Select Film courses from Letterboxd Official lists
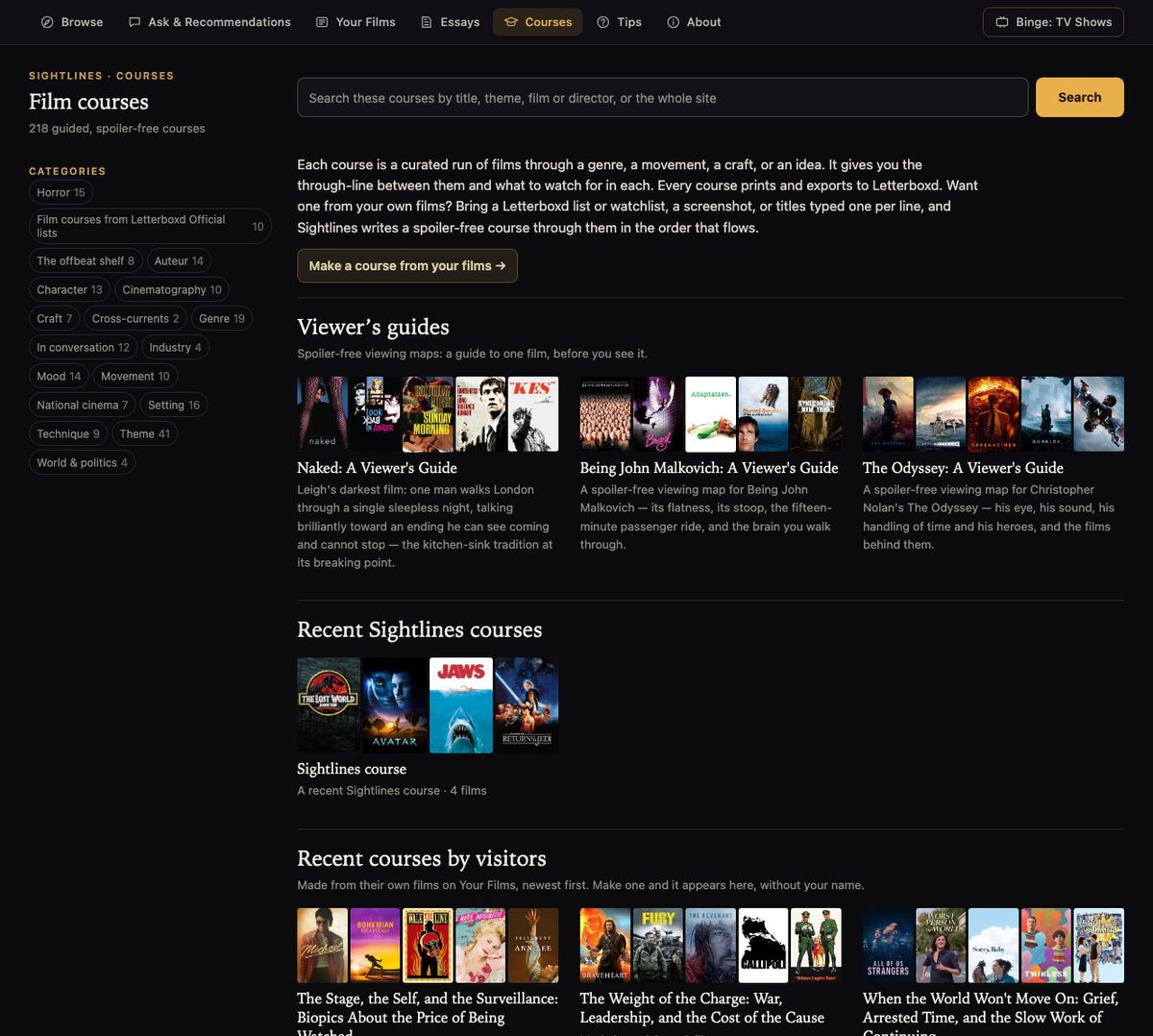 pos(150,226)
